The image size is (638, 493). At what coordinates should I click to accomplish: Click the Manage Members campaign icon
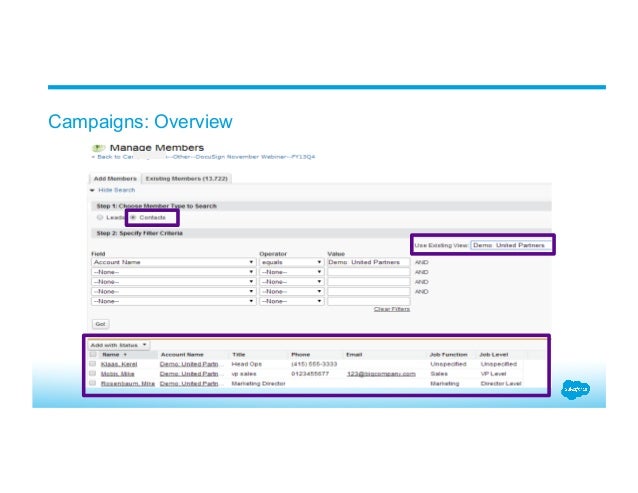pos(98,148)
